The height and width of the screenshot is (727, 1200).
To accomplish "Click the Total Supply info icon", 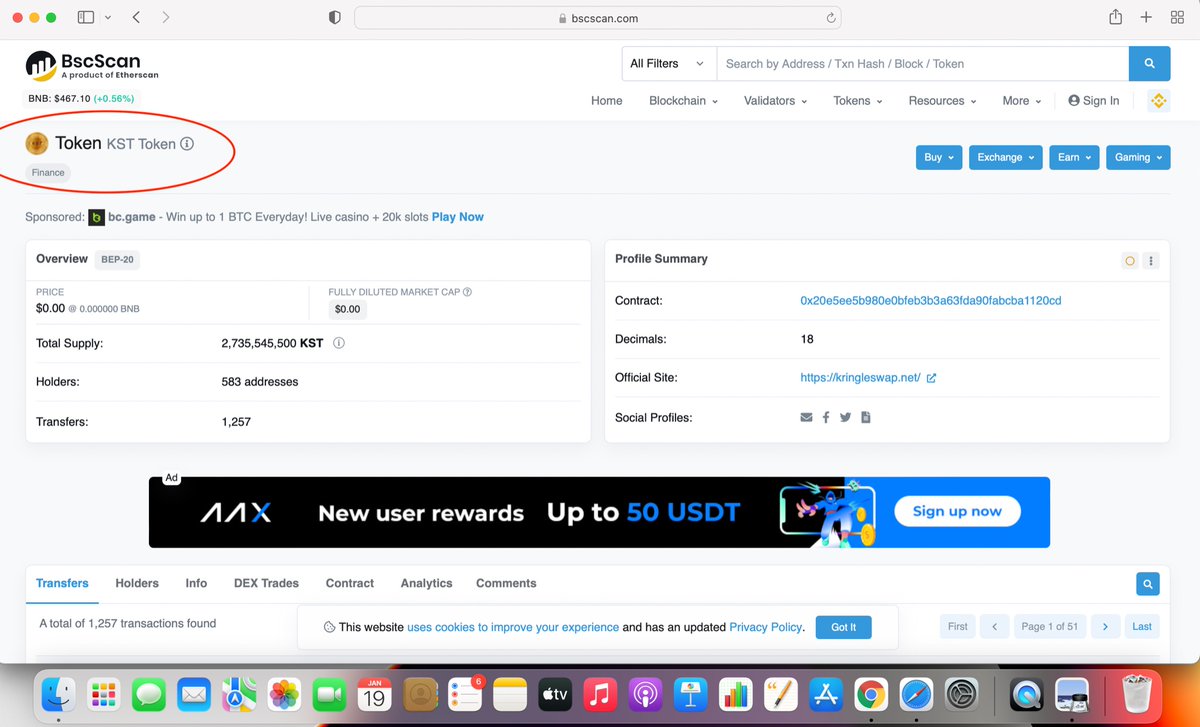I will 338,342.
